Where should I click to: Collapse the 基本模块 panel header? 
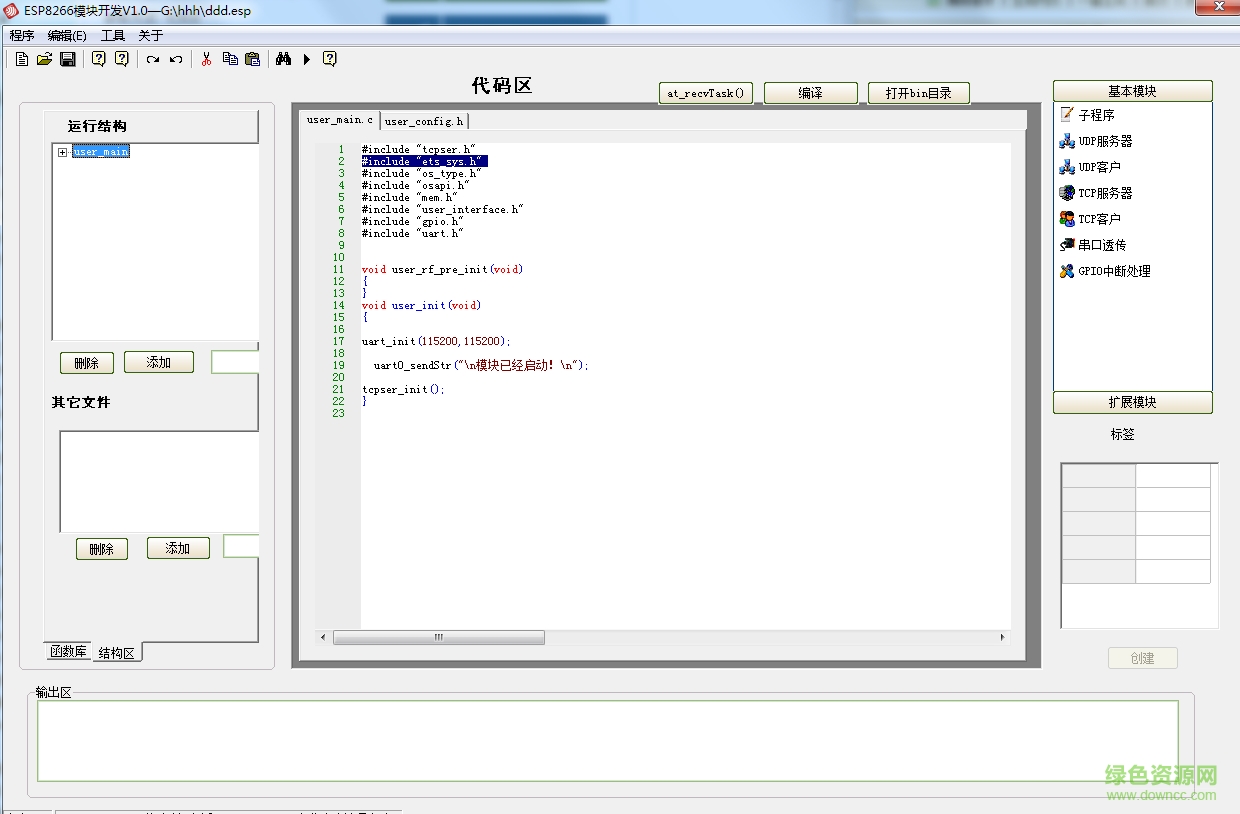pyautogui.click(x=1132, y=90)
